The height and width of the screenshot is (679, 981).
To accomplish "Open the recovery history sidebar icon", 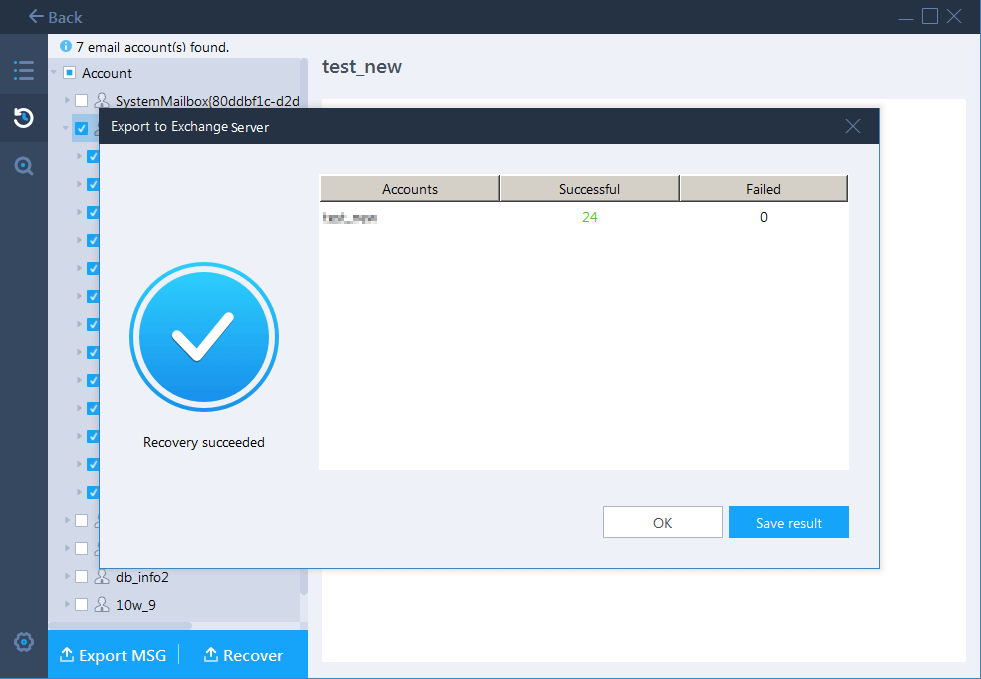I will click(24, 118).
